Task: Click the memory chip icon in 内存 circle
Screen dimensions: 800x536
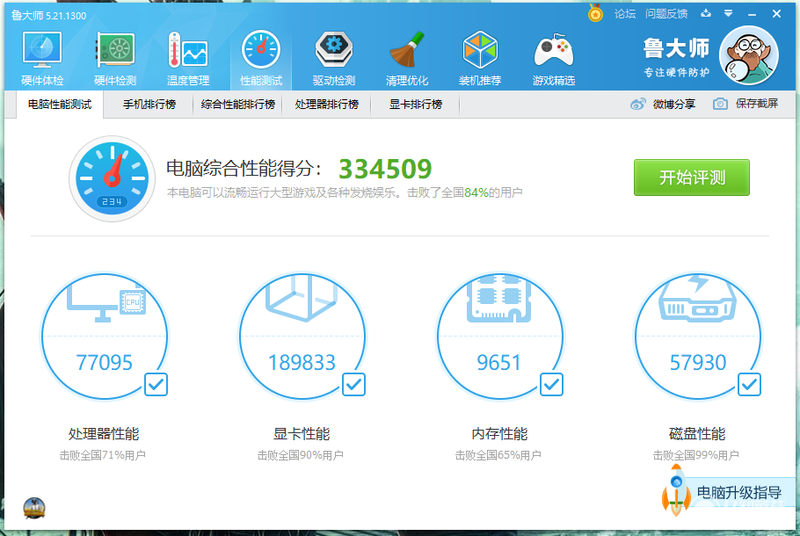Action: 498,298
